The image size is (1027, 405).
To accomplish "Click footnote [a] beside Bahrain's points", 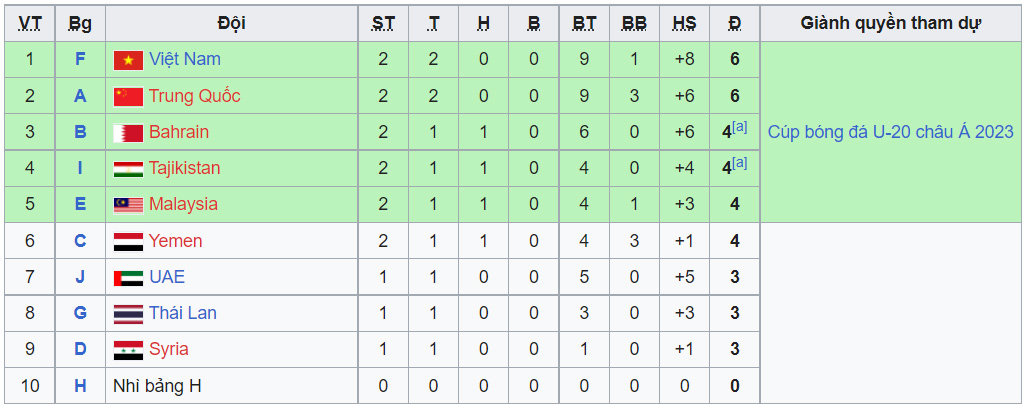I will (x=740, y=126).
